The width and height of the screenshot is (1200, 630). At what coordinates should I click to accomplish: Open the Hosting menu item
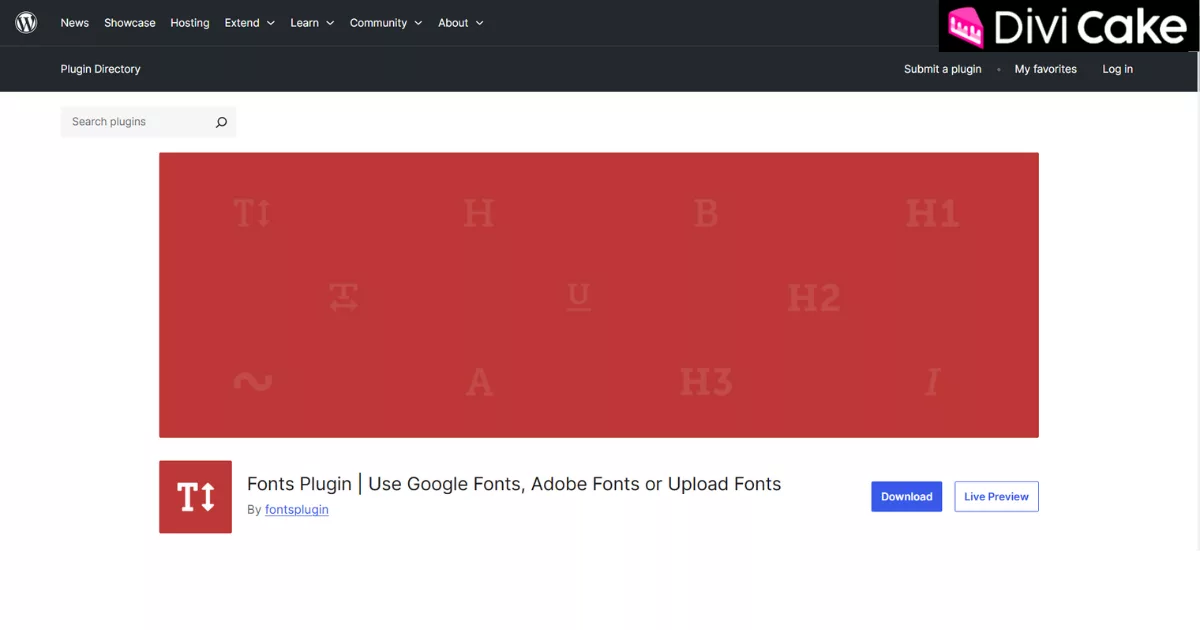(190, 23)
